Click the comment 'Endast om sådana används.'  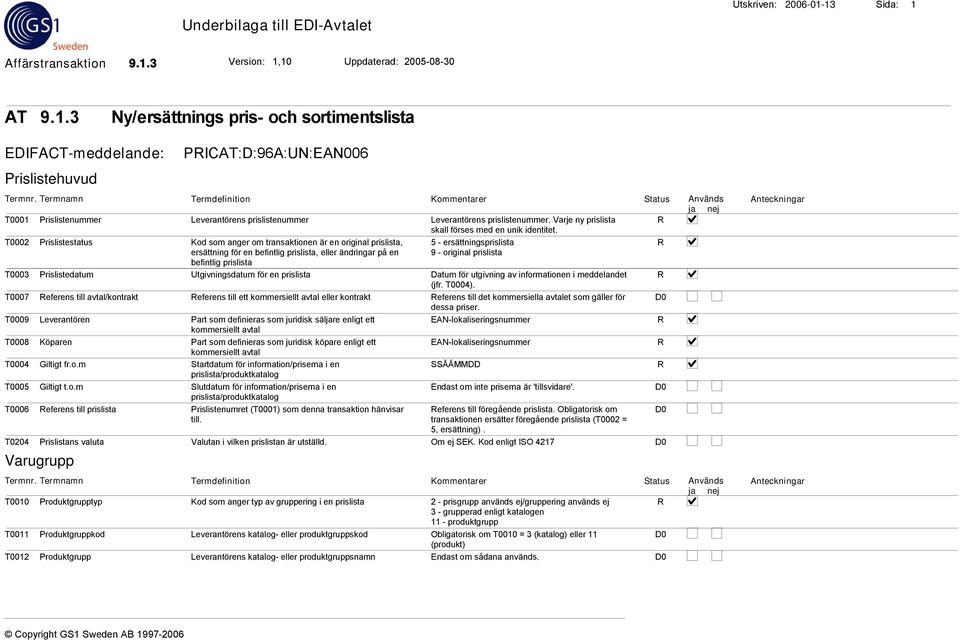coord(485,557)
